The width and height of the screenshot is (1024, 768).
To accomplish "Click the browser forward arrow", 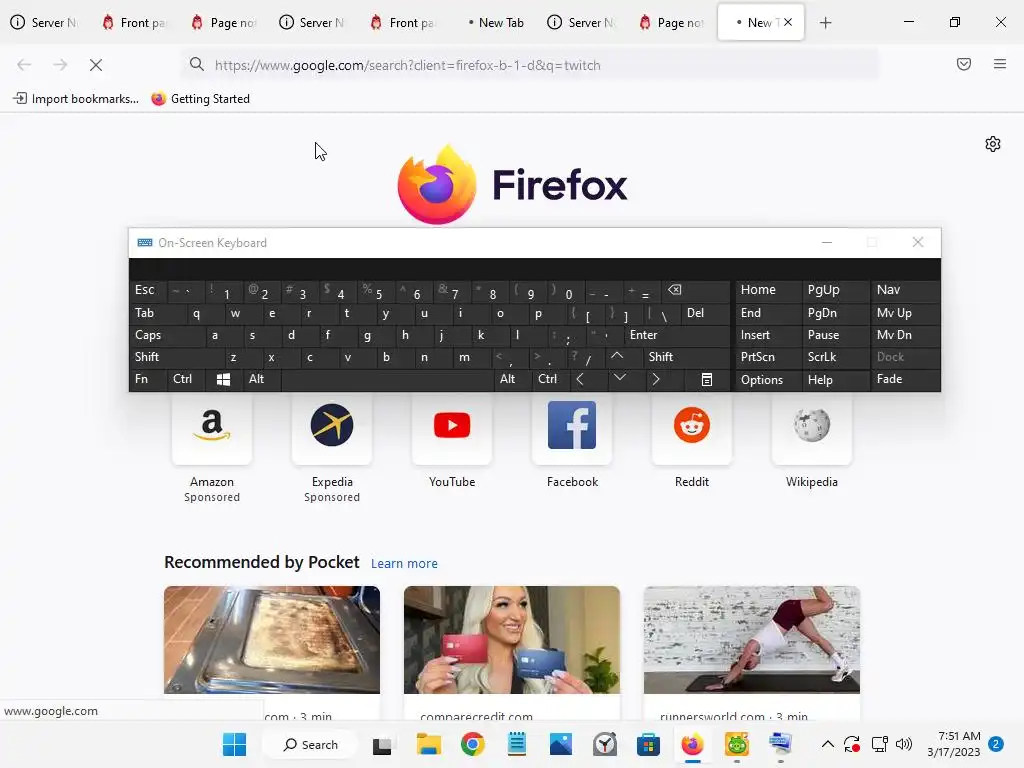I will [60, 65].
